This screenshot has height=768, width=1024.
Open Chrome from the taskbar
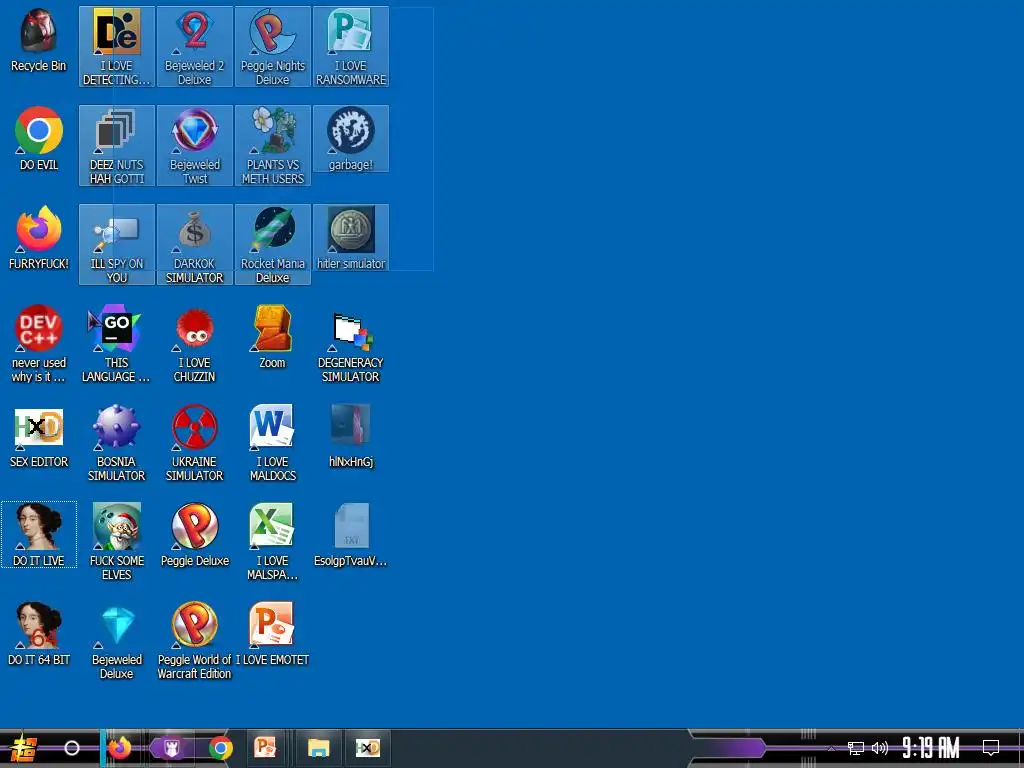tap(221, 748)
